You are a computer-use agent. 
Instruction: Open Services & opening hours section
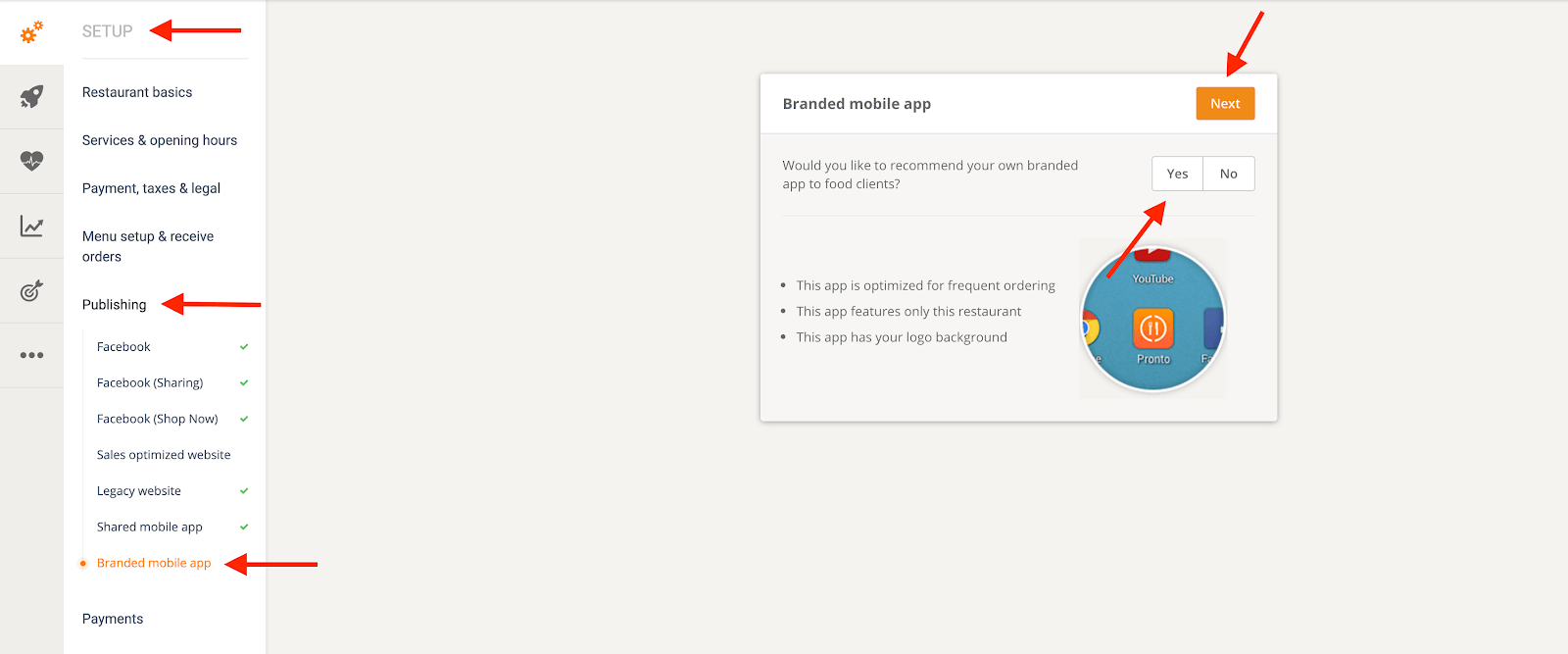point(160,140)
